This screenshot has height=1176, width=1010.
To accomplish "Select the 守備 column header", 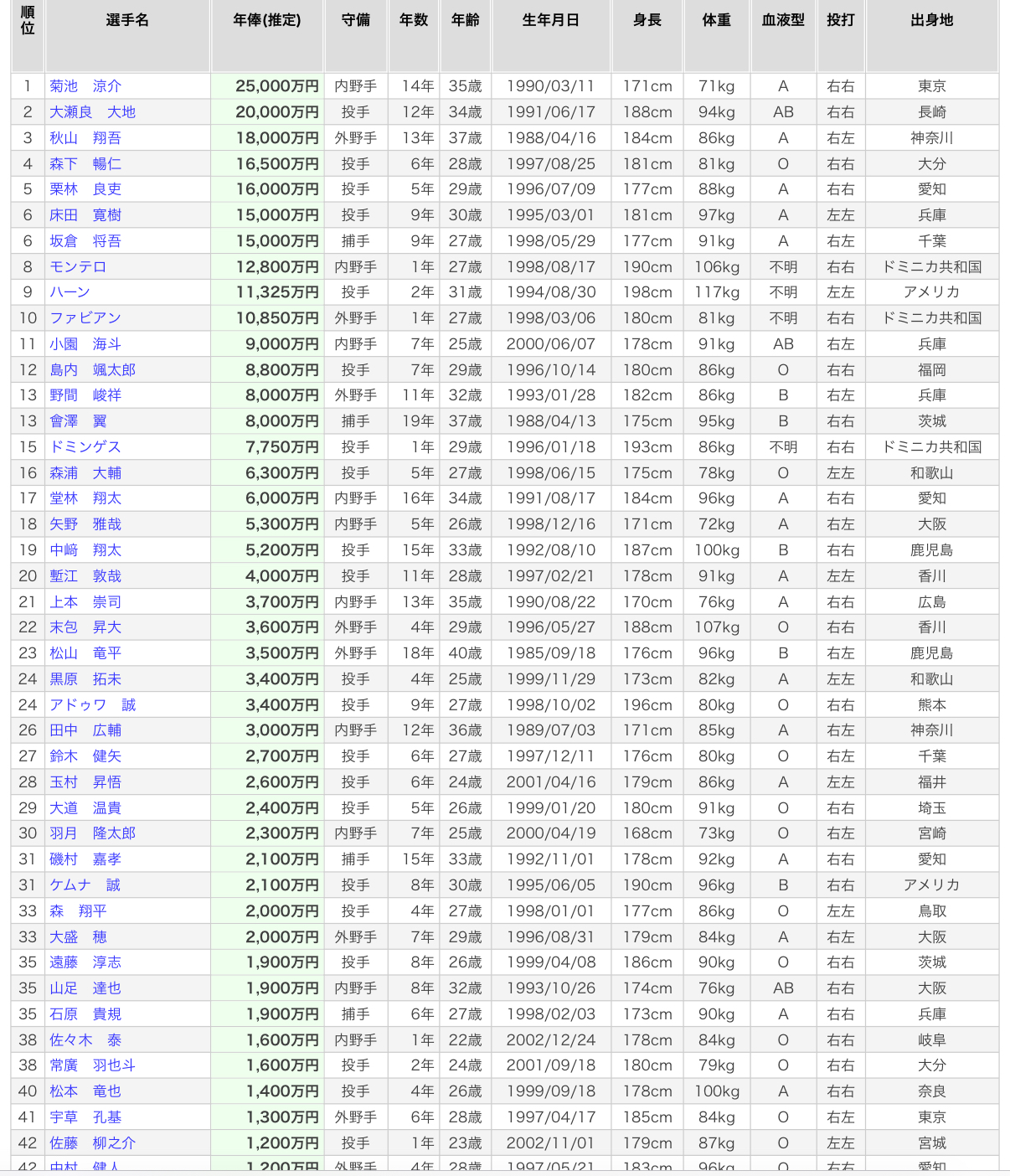I will 356,20.
